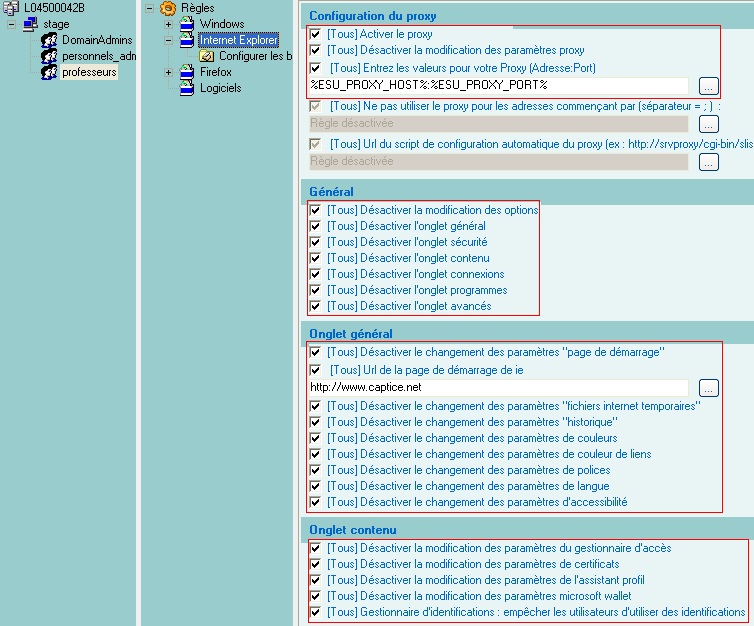
Task: Click the L04500042B server icon
Action: 13,8
